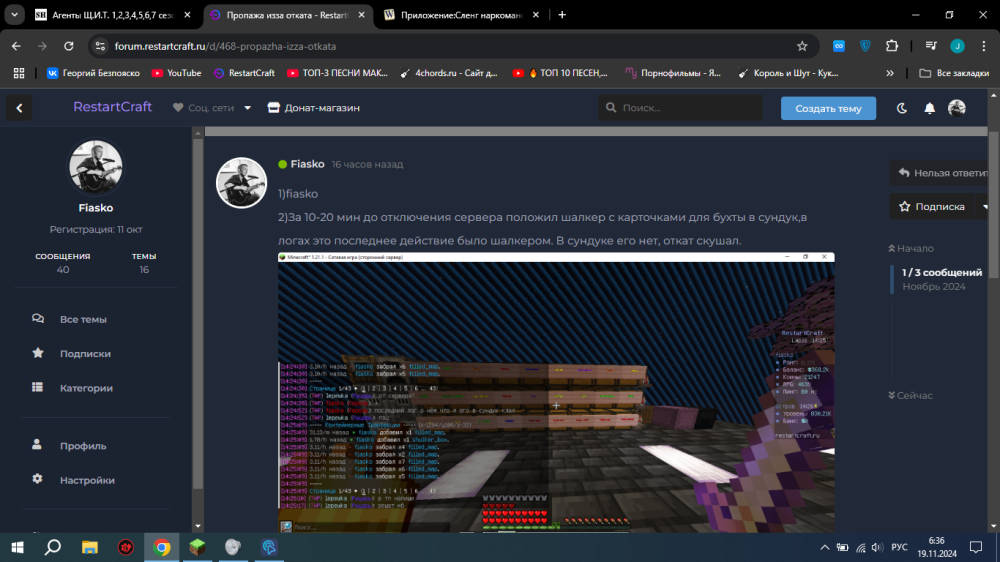Switch to Агенты Щ.И.Т. browser tab
The width and height of the screenshot is (1000, 562).
point(114,15)
